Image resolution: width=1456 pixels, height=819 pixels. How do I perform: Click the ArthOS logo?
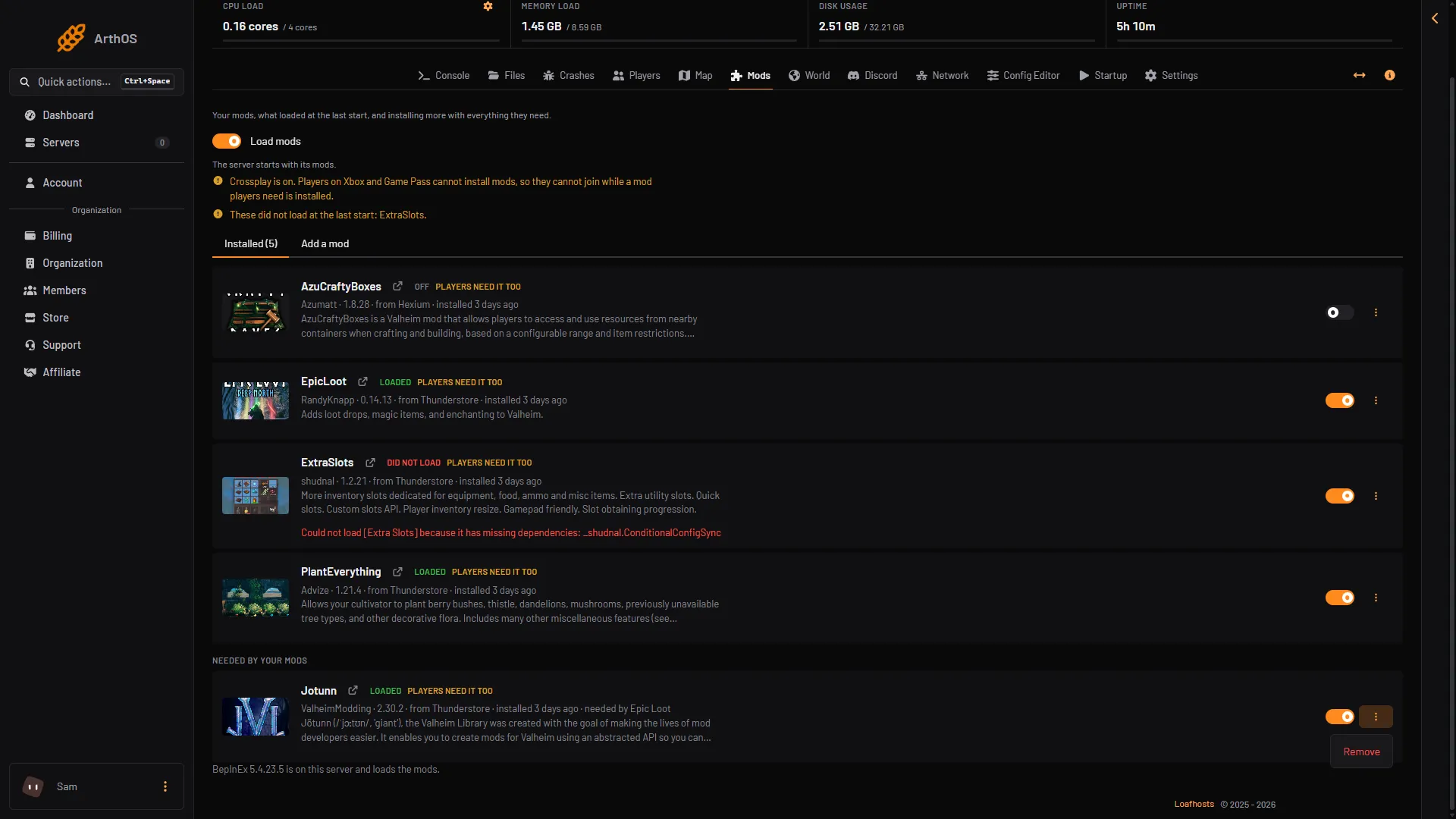click(x=97, y=38)
